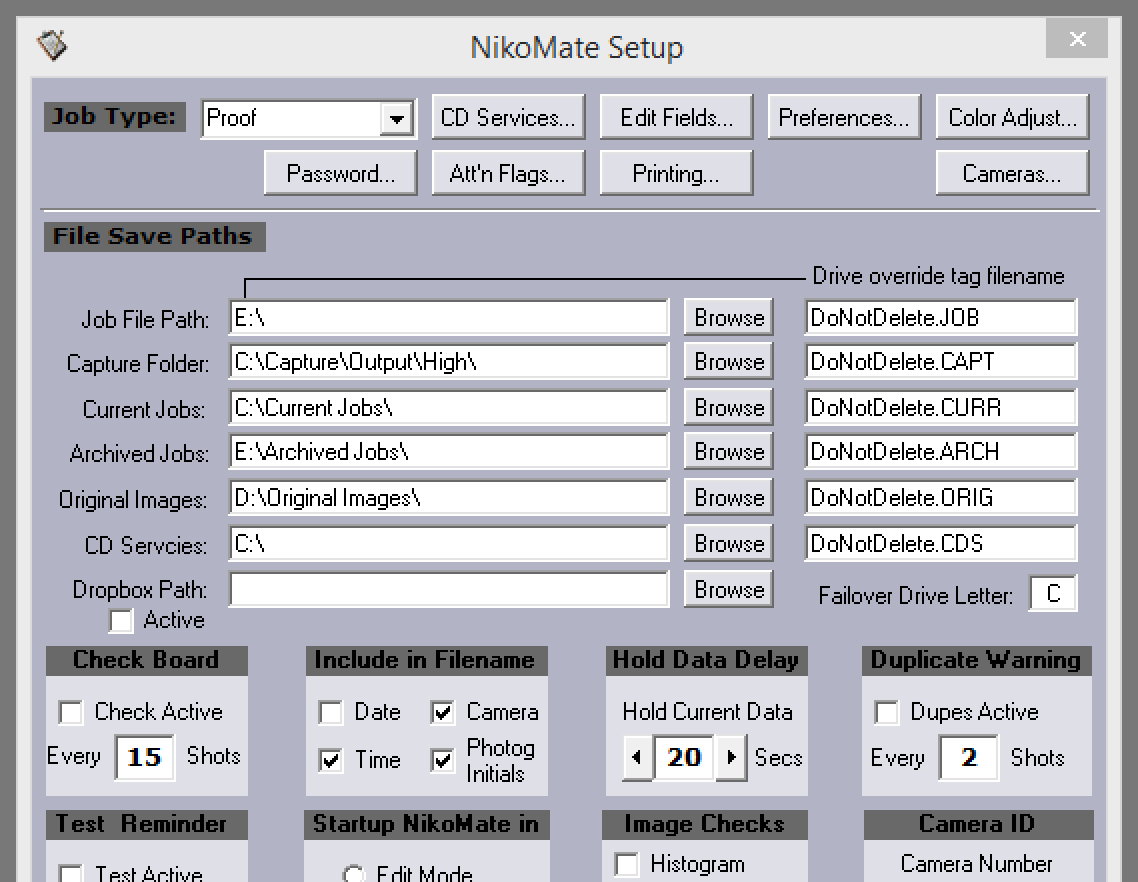Click the Cameras button

pos(1012,174)
